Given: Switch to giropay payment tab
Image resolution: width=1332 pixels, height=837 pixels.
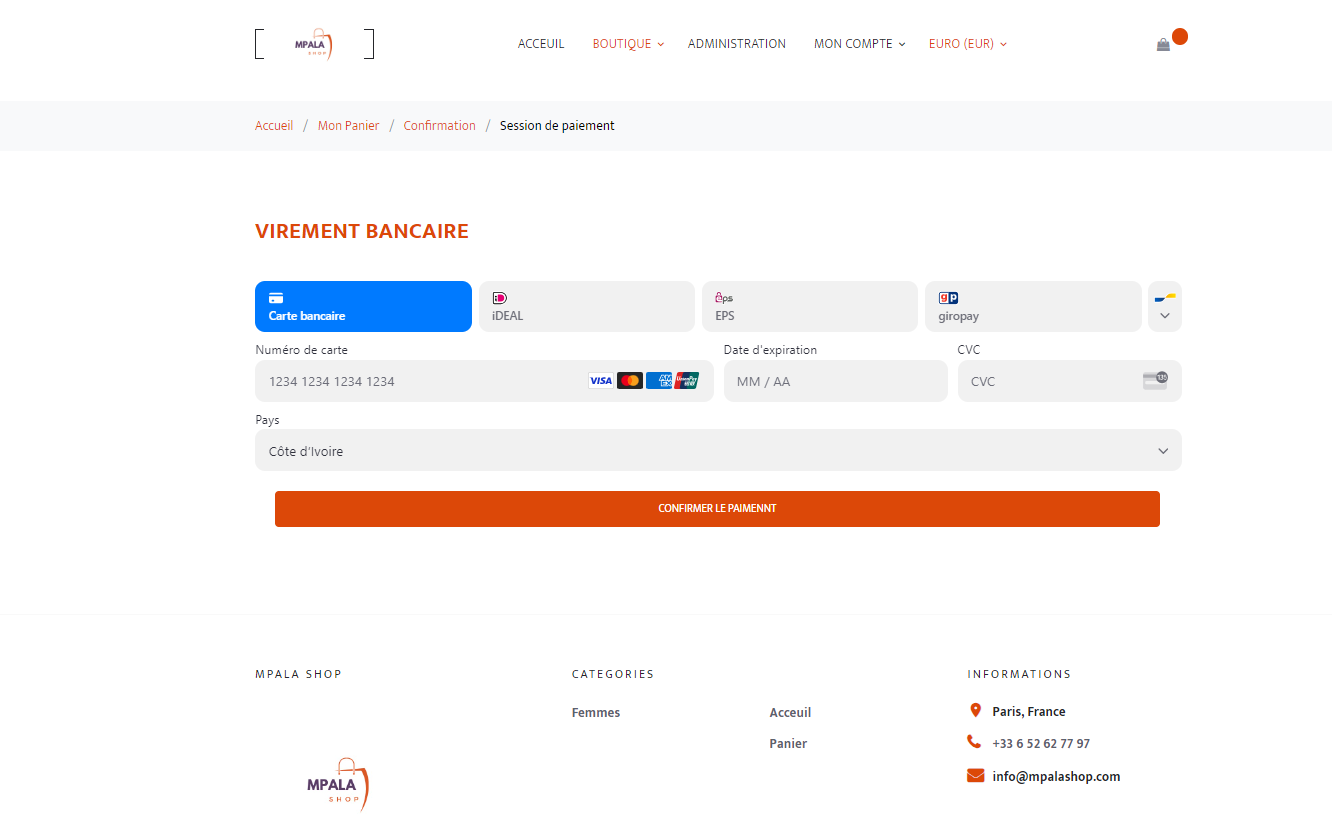Looking at the screenshot, I should 1032,306.
